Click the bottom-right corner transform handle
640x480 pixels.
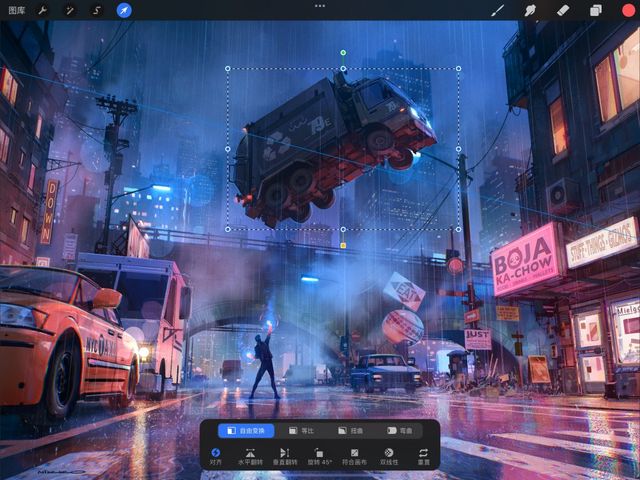click(458, 229)
